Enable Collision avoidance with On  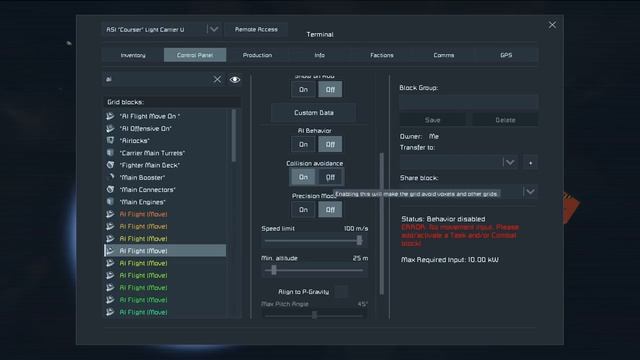point(303,177)
